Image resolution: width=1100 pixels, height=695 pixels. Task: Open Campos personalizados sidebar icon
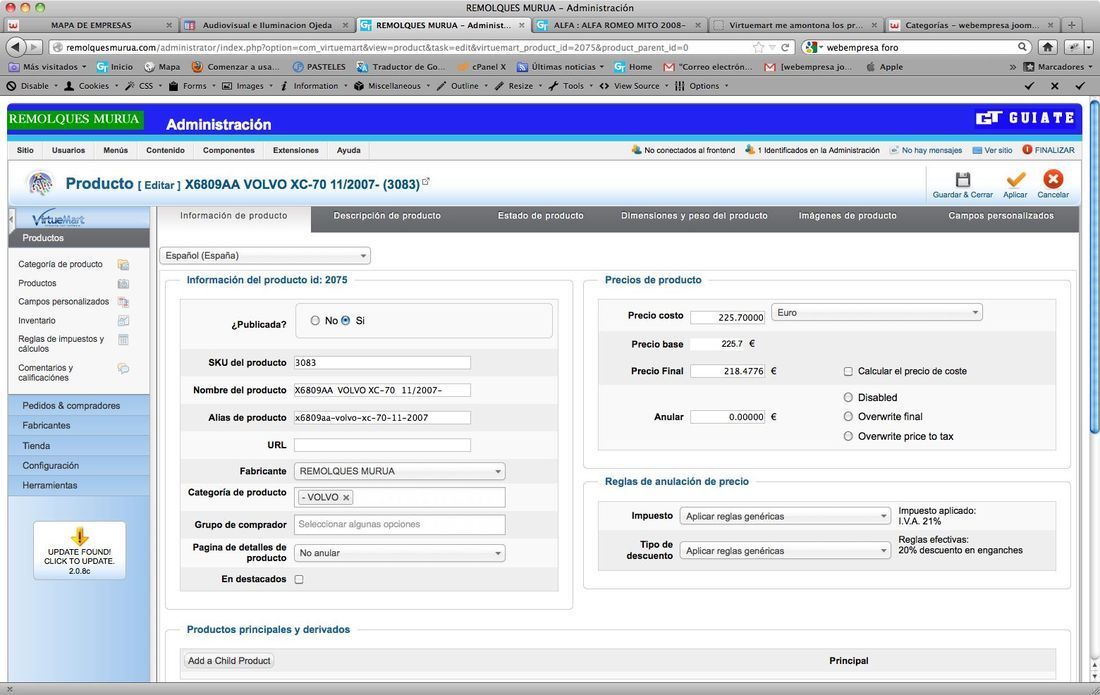(x=123, y=302)
